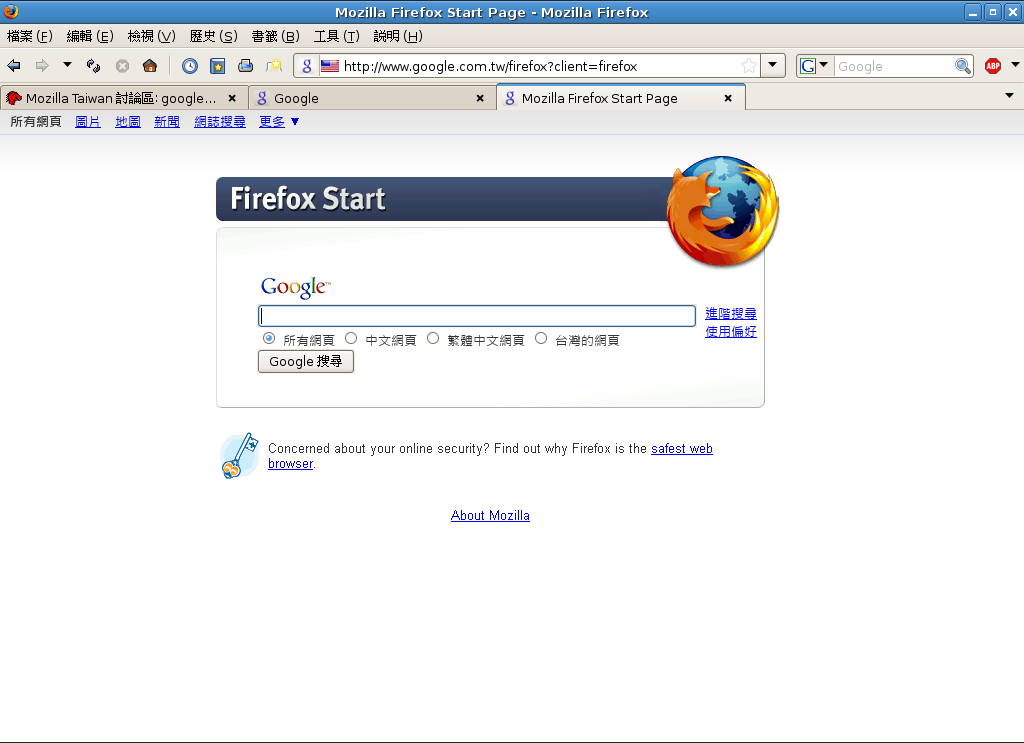Open the list all tabs dropdown
The height and width of the screenshot is (743, 1024).
pyautogui.click(x=1009, y=96)
